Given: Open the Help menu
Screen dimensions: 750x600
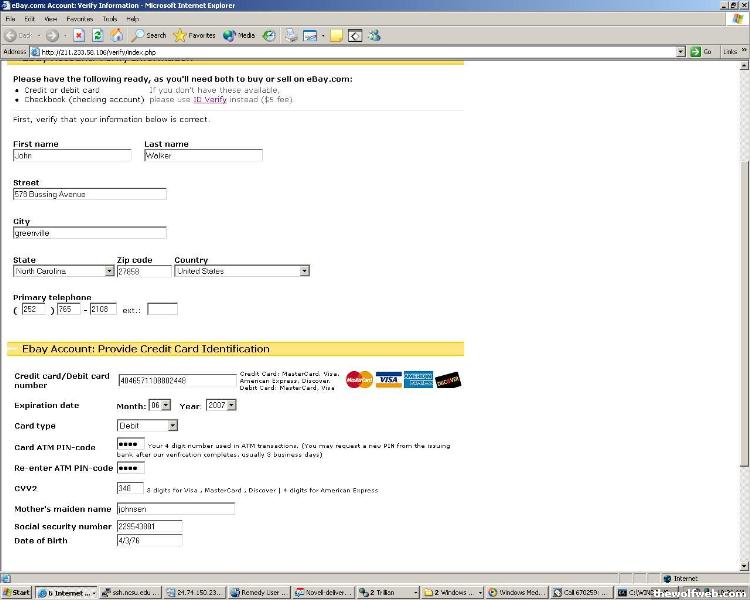Looking at the screenshot, I should (132, 19).
